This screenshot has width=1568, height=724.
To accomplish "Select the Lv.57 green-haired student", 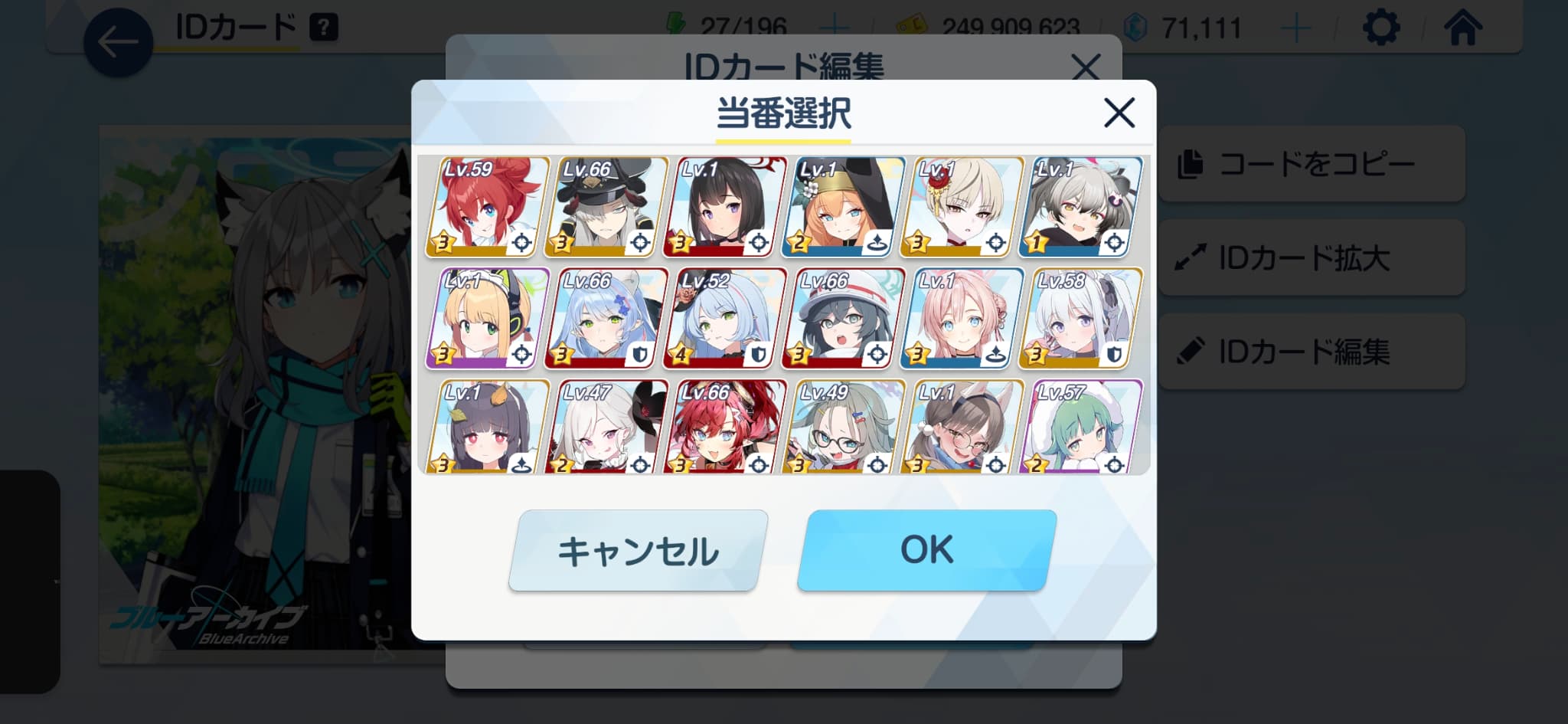I will (x=1081, y=426).
